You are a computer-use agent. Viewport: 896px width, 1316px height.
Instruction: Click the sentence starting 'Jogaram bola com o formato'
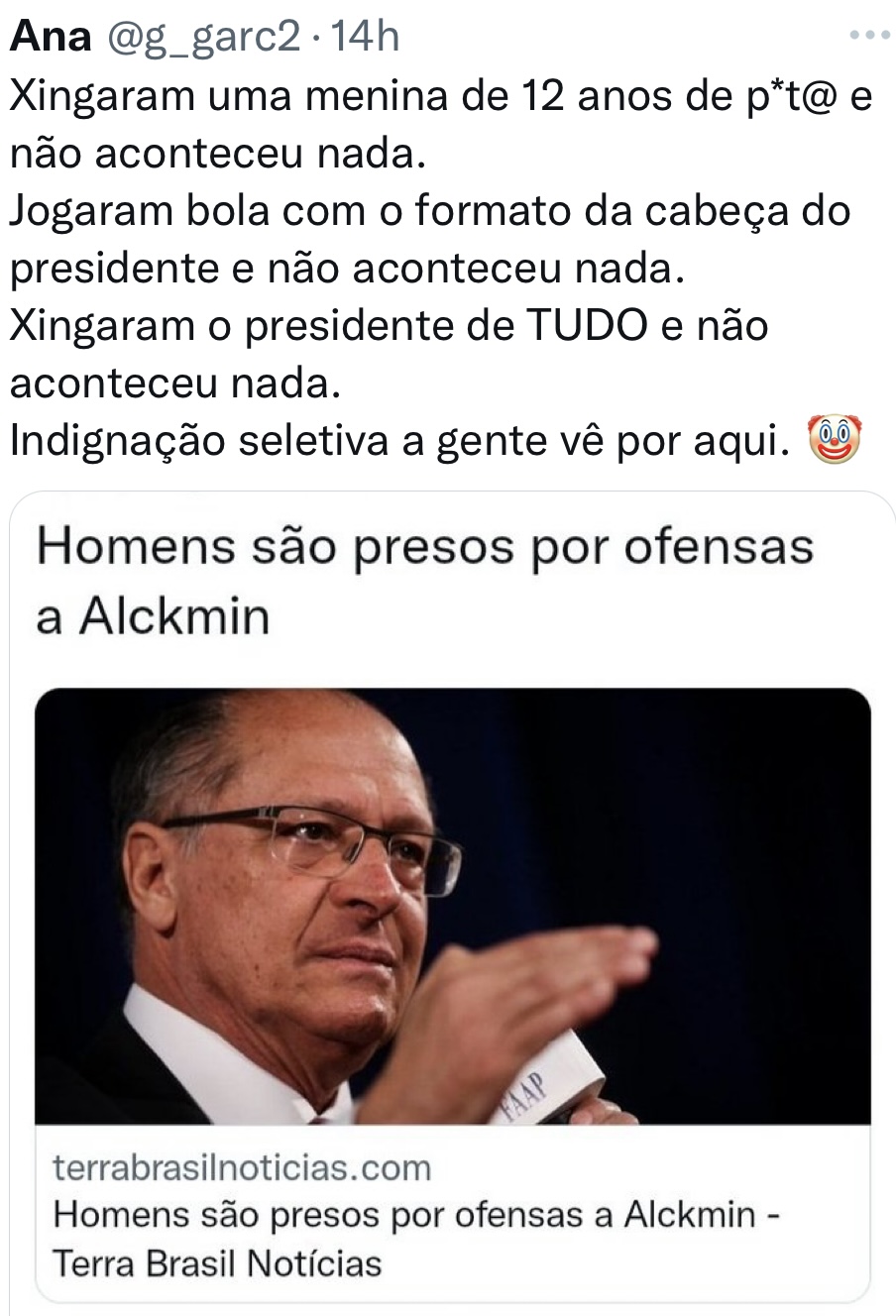point(429,211)
